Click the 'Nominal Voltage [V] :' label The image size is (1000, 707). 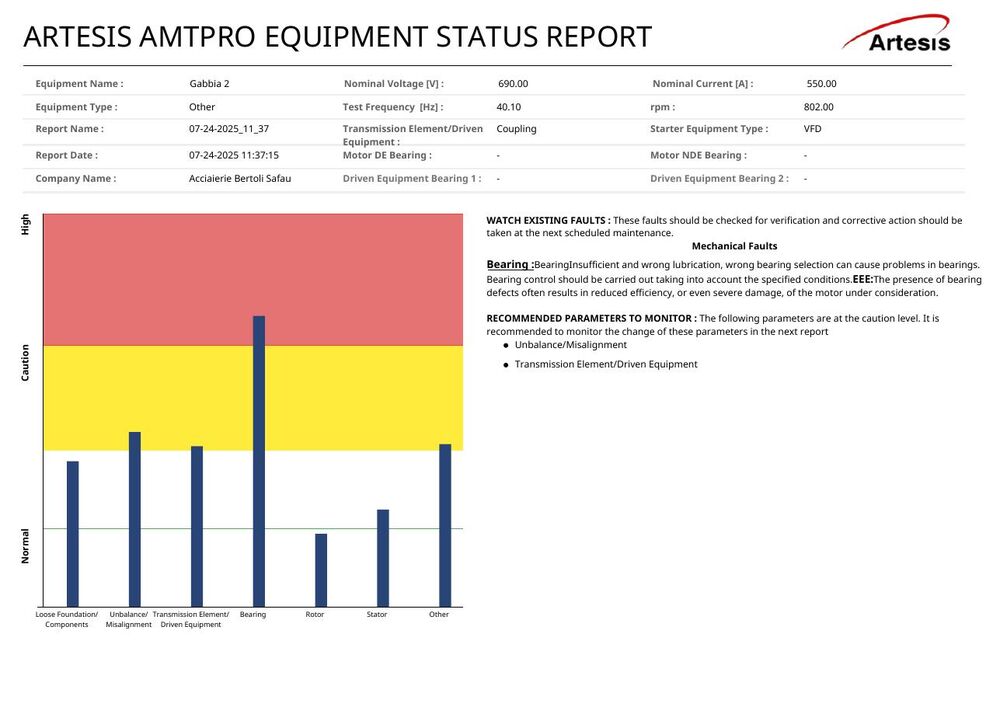coord(394,84)
